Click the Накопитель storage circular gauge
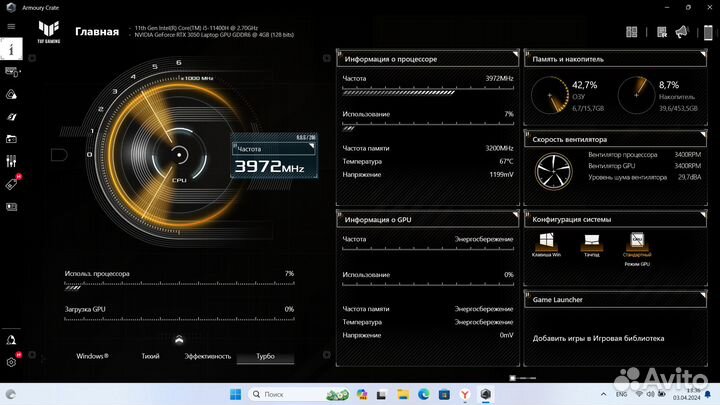This screenshot has height=405, width=720. coord(636,95)
